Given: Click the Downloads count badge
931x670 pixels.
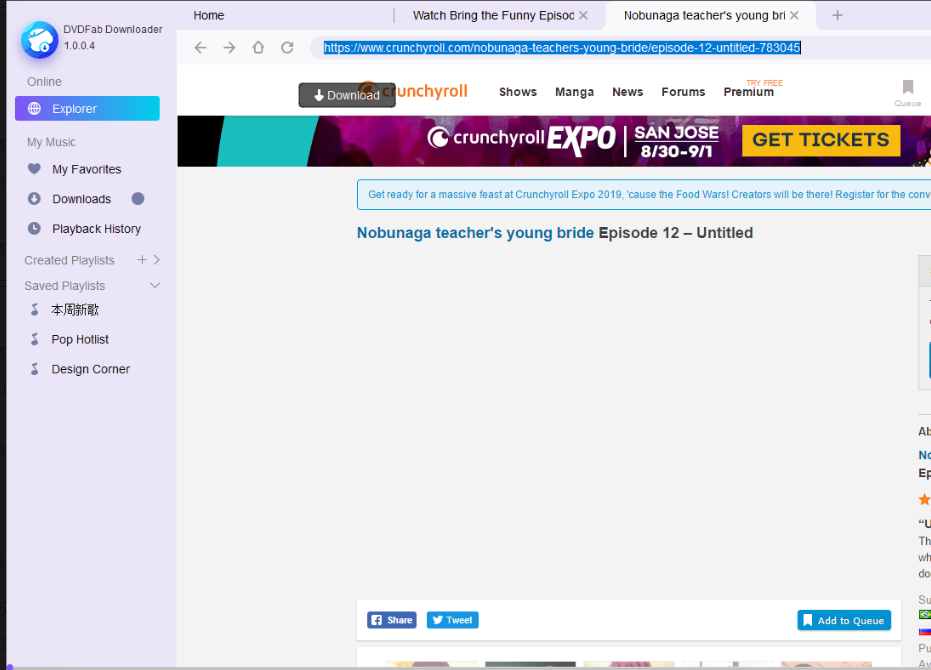Looking at the screenshot, I should click(x=138, y=198).
